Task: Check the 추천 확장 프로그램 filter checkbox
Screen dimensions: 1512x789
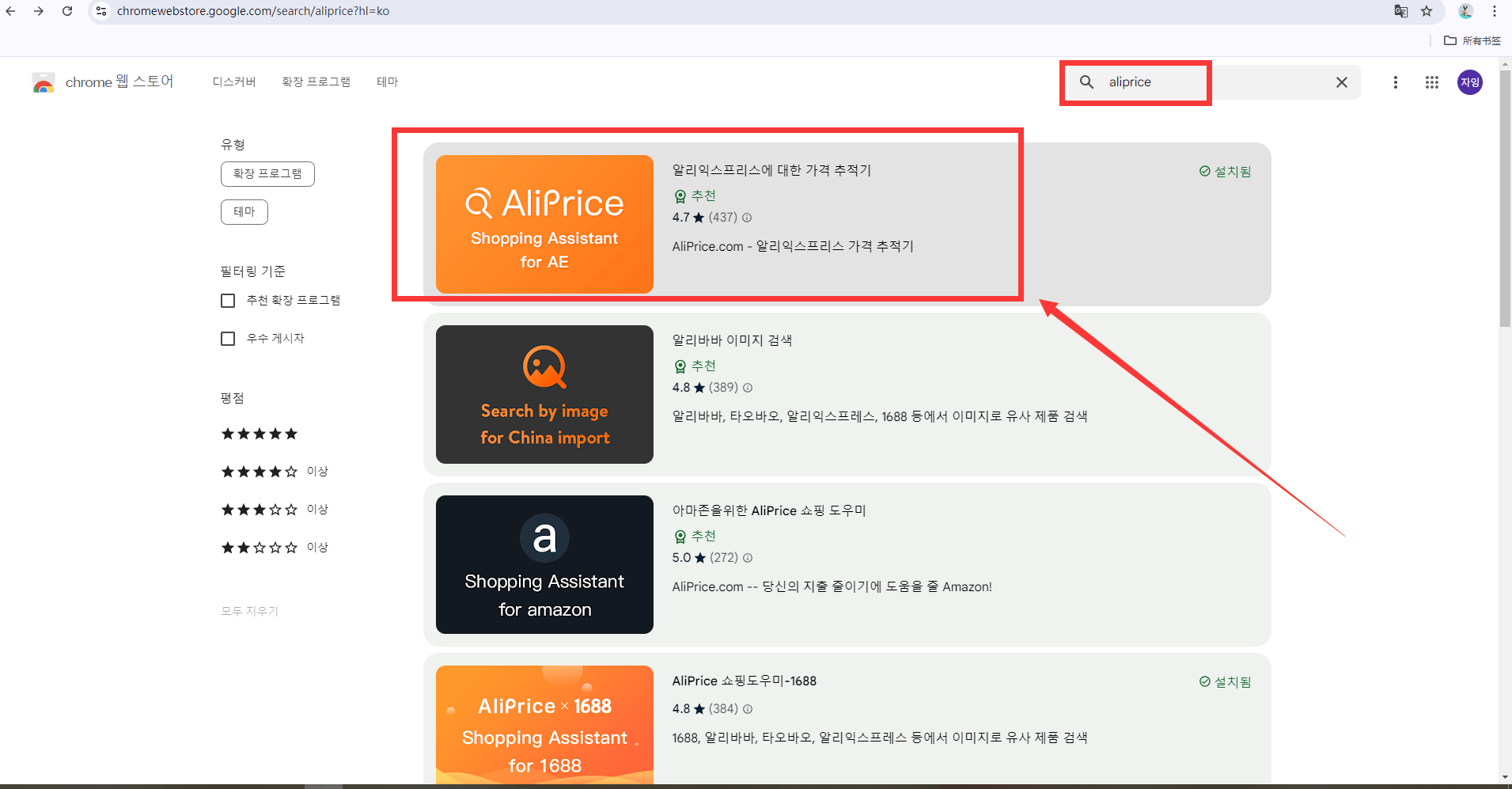Action: (228, 301)
